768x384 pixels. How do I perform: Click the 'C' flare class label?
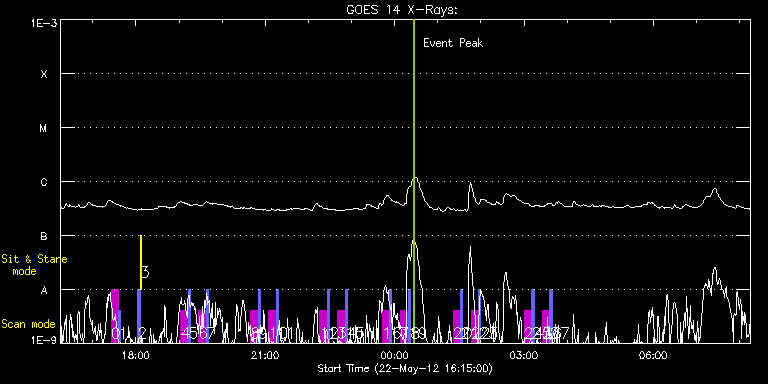(x=44, y=182)
